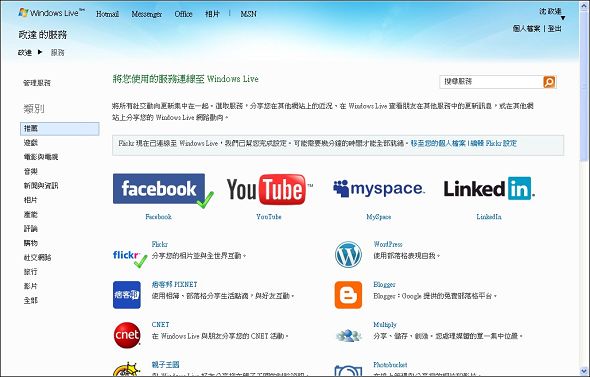The height and width of the screenshot is (377, 590).
Task: Click the Photobucket title link
Action: pyautogui.click(x=390, y=365)
